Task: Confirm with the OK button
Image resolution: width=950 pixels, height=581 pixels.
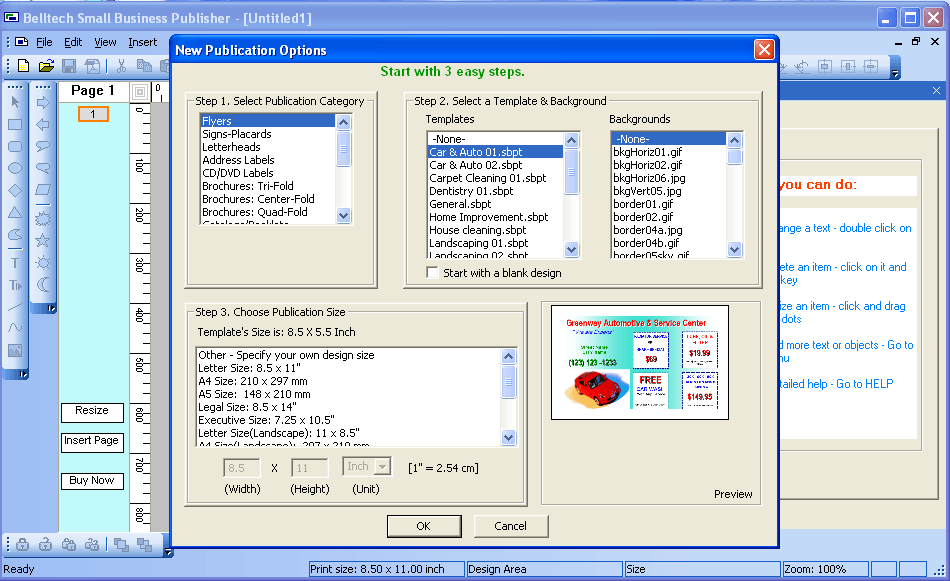Action: [424, 525]
